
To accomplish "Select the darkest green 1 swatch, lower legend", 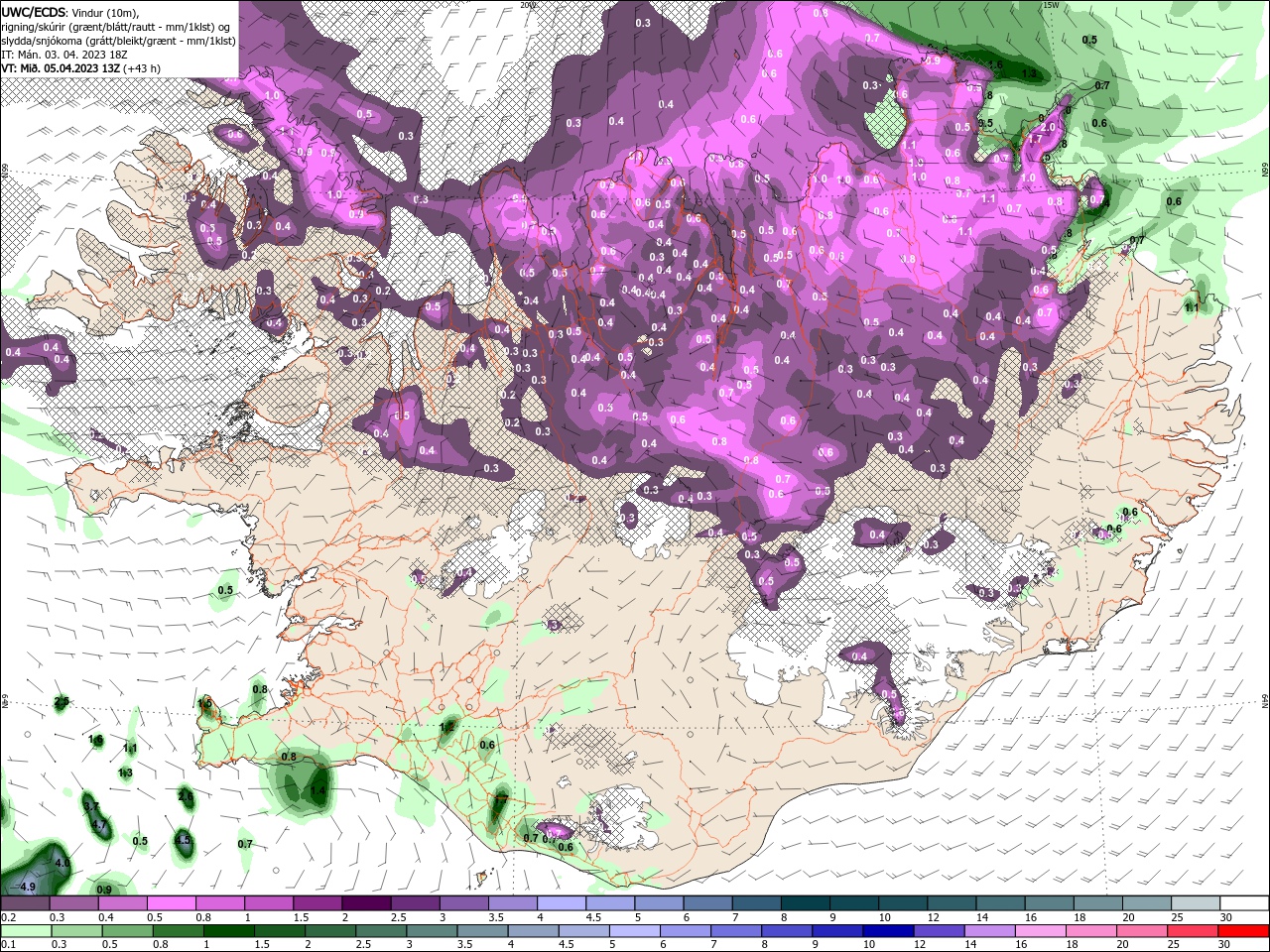I will [229, 931].
